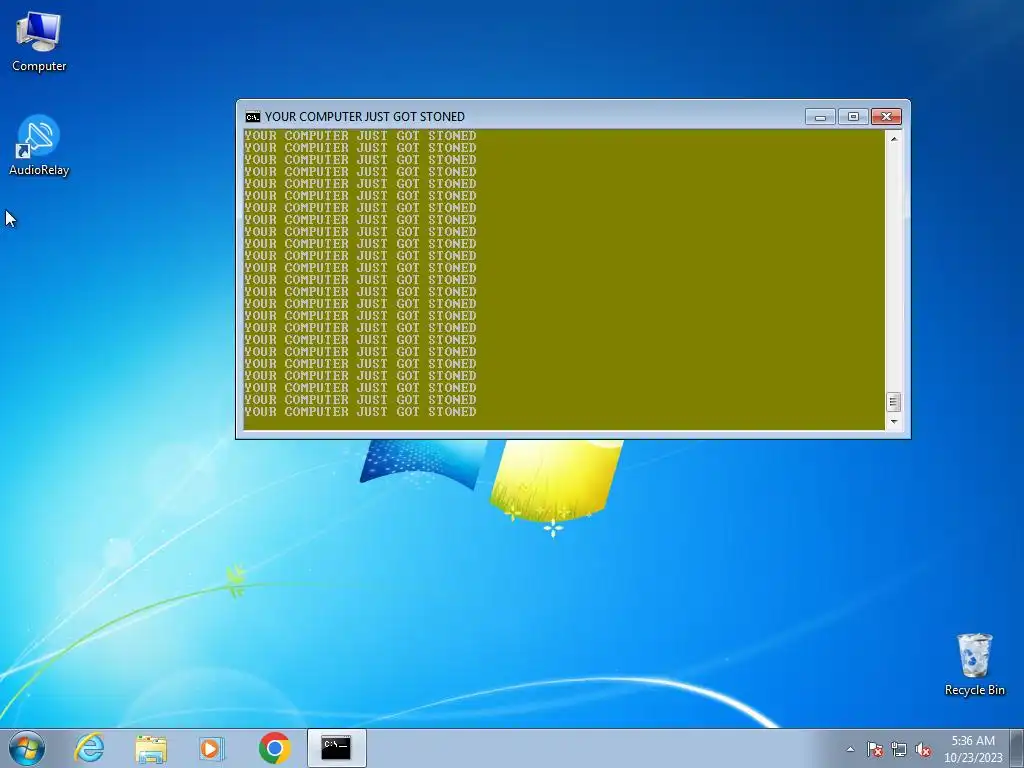Launch the AudioRelay shortcut
This screenshot has height=768, width=1024.
(39, 145)
